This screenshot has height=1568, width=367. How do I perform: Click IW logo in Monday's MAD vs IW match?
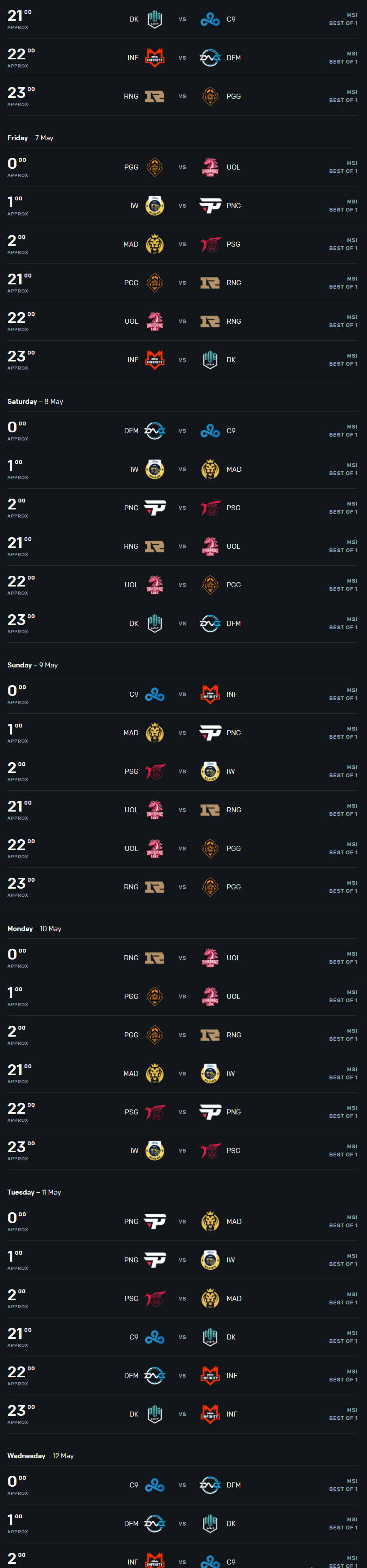(x=210, y=1073)
